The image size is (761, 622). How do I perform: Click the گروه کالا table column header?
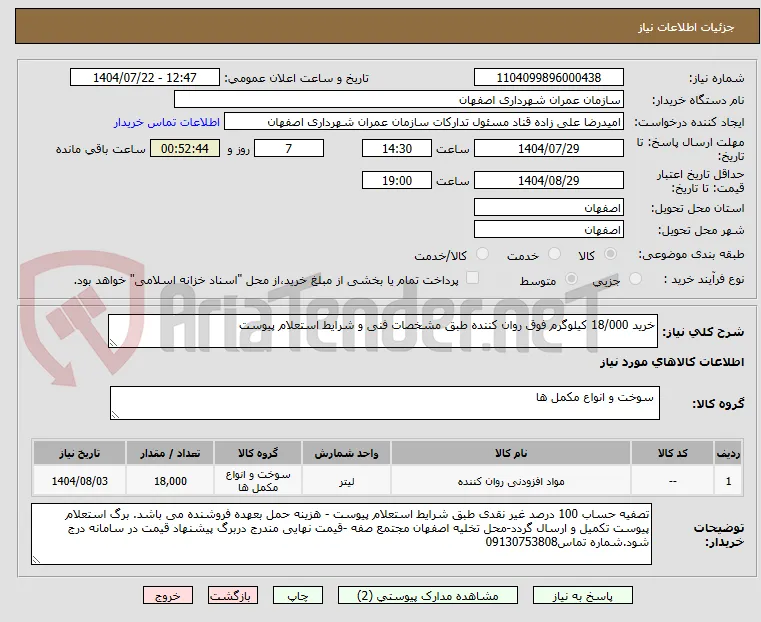click(258, 453)
